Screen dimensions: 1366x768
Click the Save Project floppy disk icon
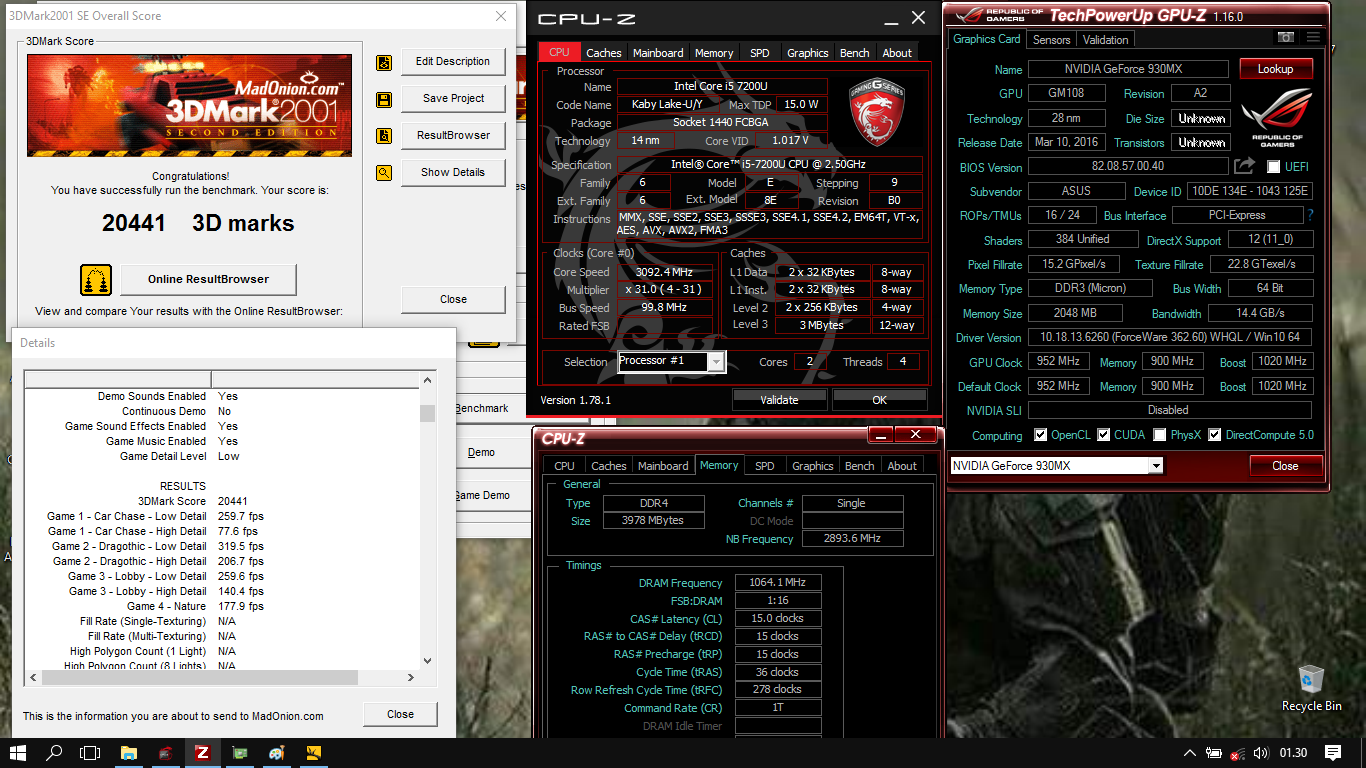pos(384,99)
